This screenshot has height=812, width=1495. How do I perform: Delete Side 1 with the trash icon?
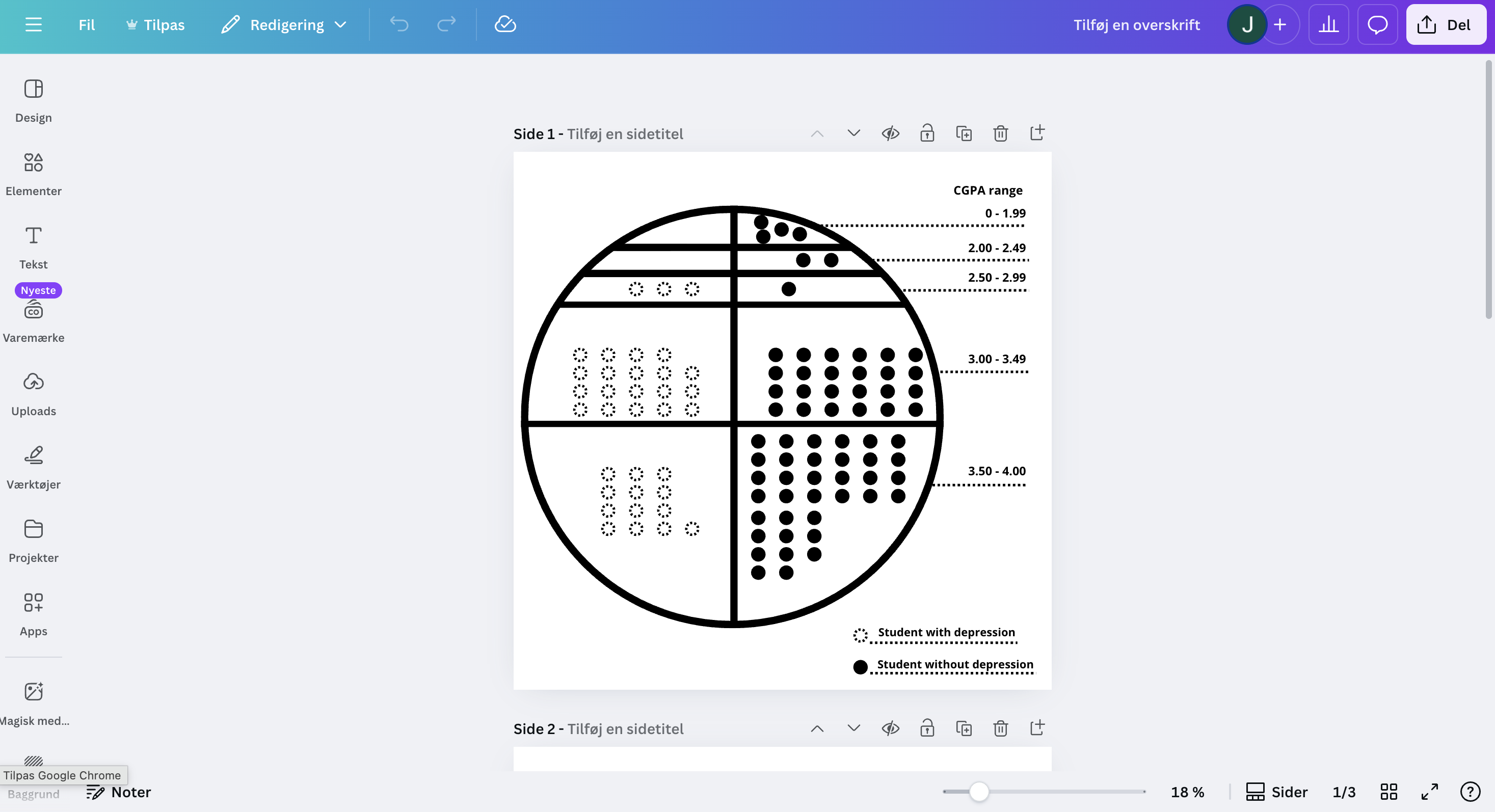(x=1001, y=133)
